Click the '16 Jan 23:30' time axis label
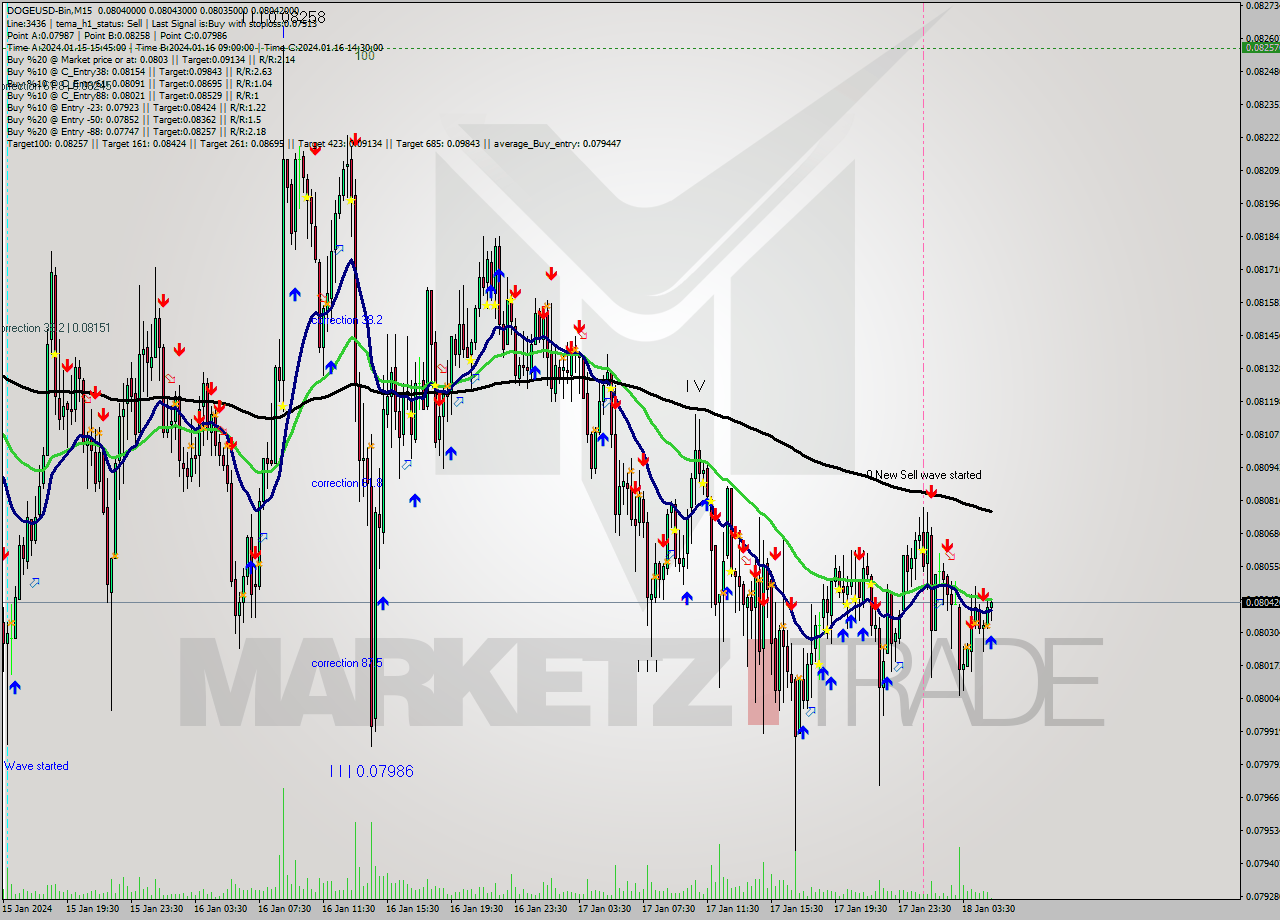The image size is (1280, 920). click(x=540, y=909)
